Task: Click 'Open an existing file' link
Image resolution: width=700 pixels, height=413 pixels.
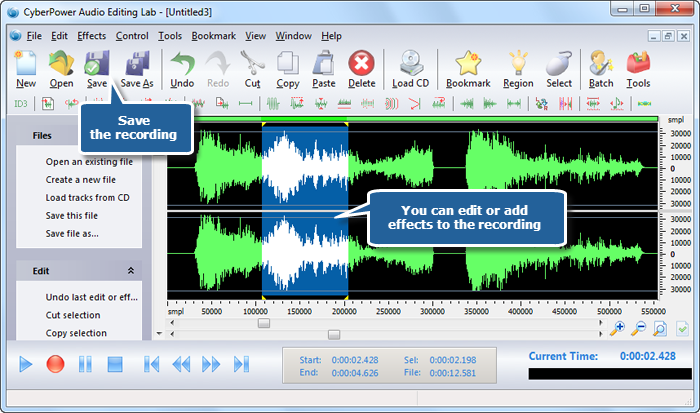Action: pyautogui.click(x=89, y=162)
